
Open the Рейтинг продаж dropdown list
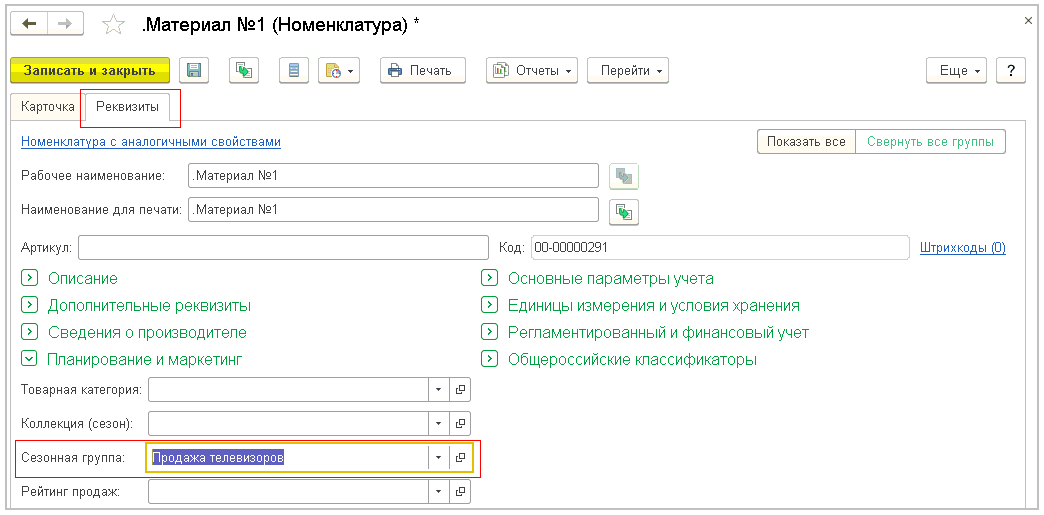pyautogui.click(x=438, y=491)
